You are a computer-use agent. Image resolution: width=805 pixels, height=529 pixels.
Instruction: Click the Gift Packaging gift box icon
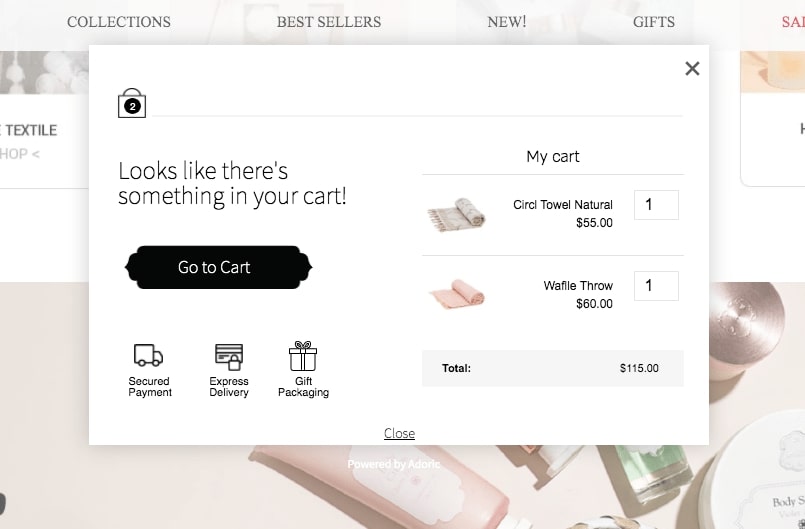(x=303, y=356)
